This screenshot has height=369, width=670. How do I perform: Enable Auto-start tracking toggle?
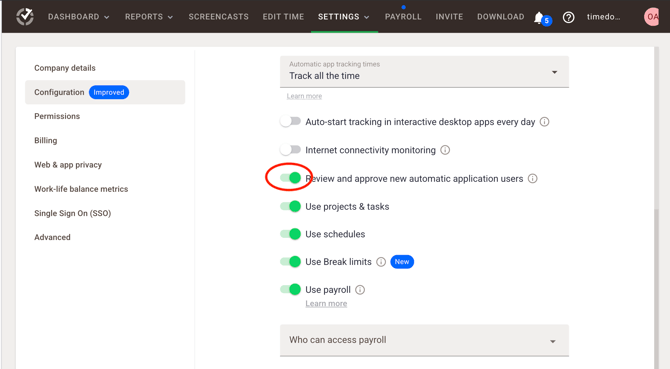291,122
